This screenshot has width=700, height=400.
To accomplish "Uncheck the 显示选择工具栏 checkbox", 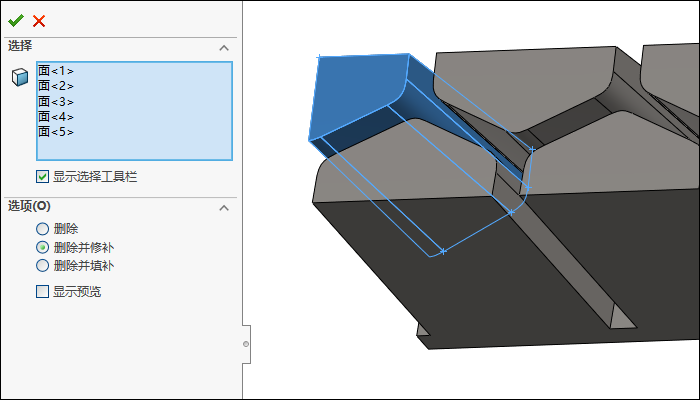I will point(42,177).
